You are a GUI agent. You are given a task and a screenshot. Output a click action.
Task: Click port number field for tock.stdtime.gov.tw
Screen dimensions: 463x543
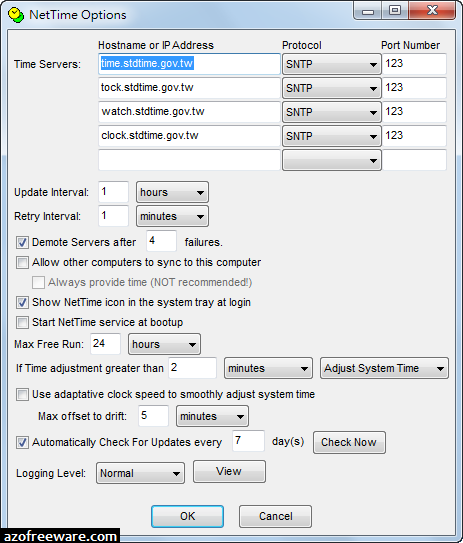(x=414, y=88)
